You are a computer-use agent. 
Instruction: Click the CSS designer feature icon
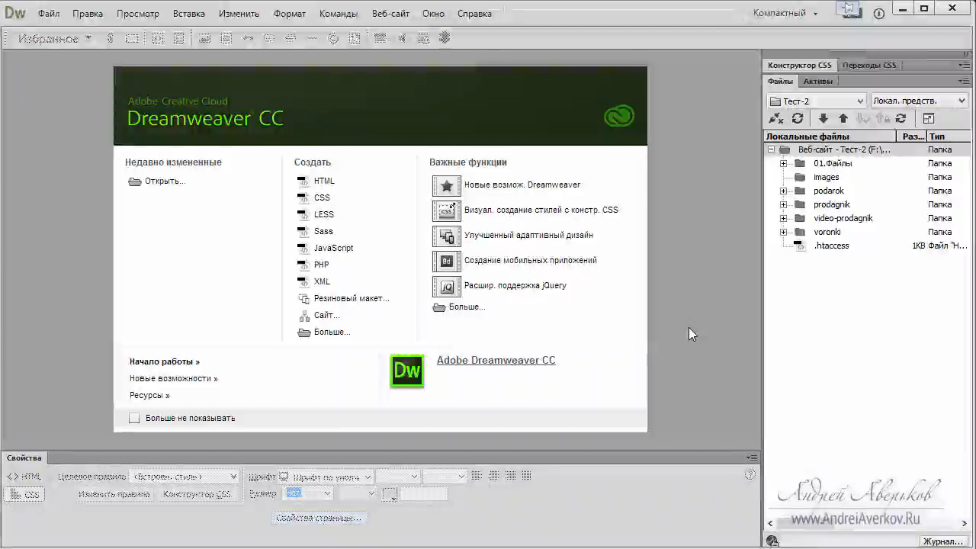(x=446, y=210)
